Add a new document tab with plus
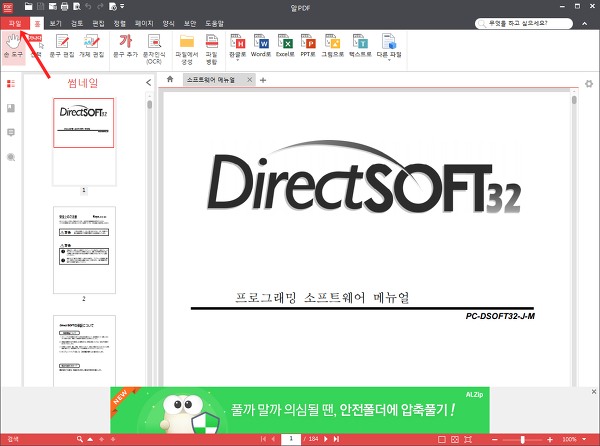Image resolution: width=600 pixels, height=446 pixels. point(263,80)
